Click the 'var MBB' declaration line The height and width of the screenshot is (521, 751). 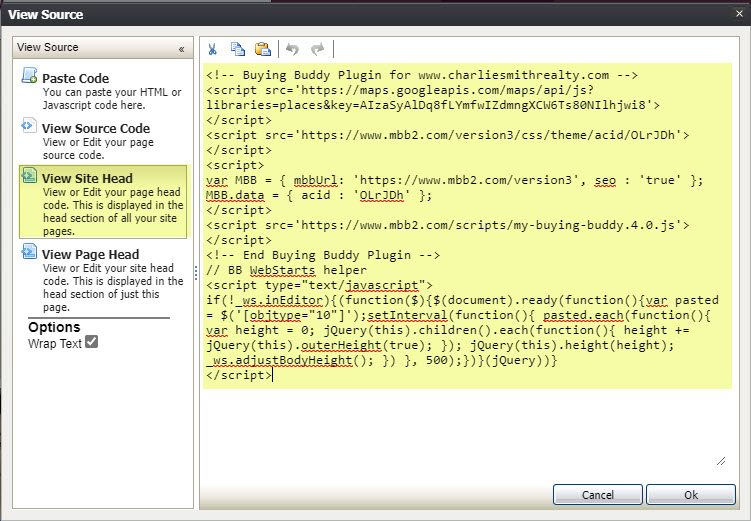pyautogui.click(x=455, y=180)
